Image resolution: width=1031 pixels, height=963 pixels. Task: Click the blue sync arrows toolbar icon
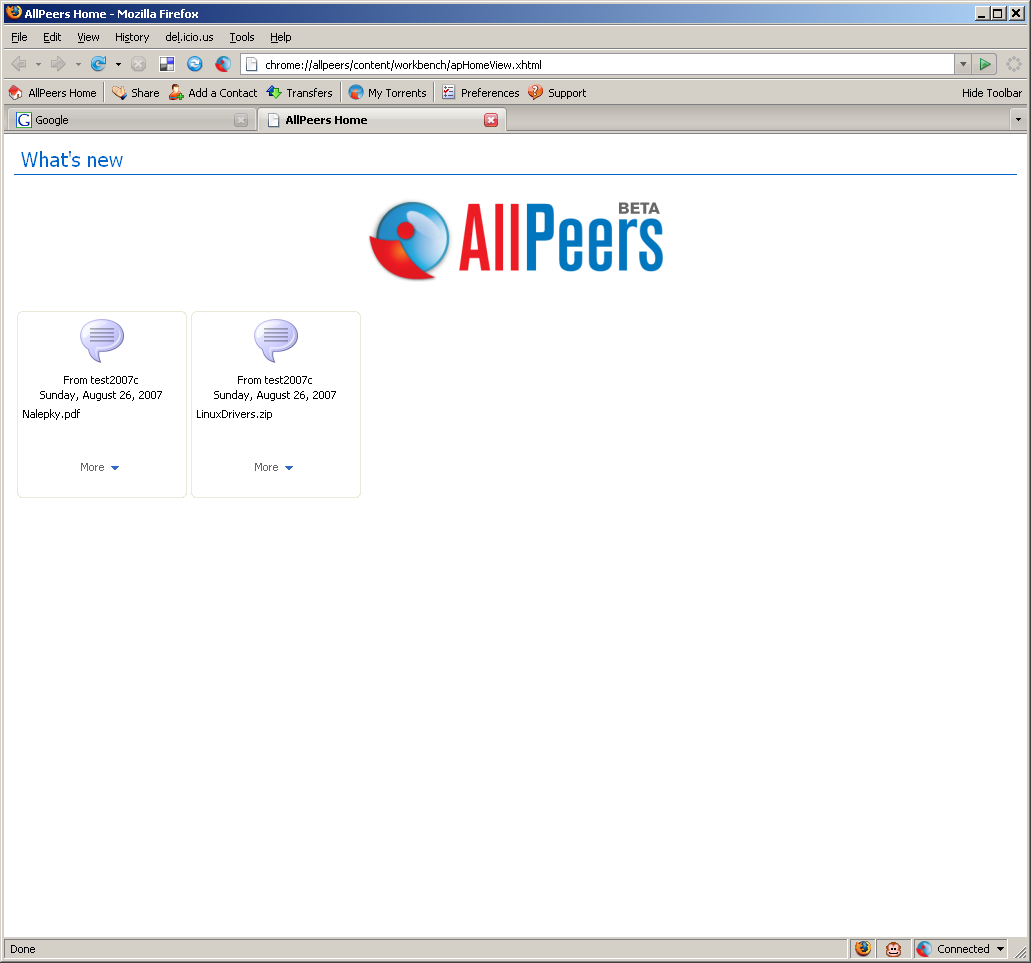[195, 64]
